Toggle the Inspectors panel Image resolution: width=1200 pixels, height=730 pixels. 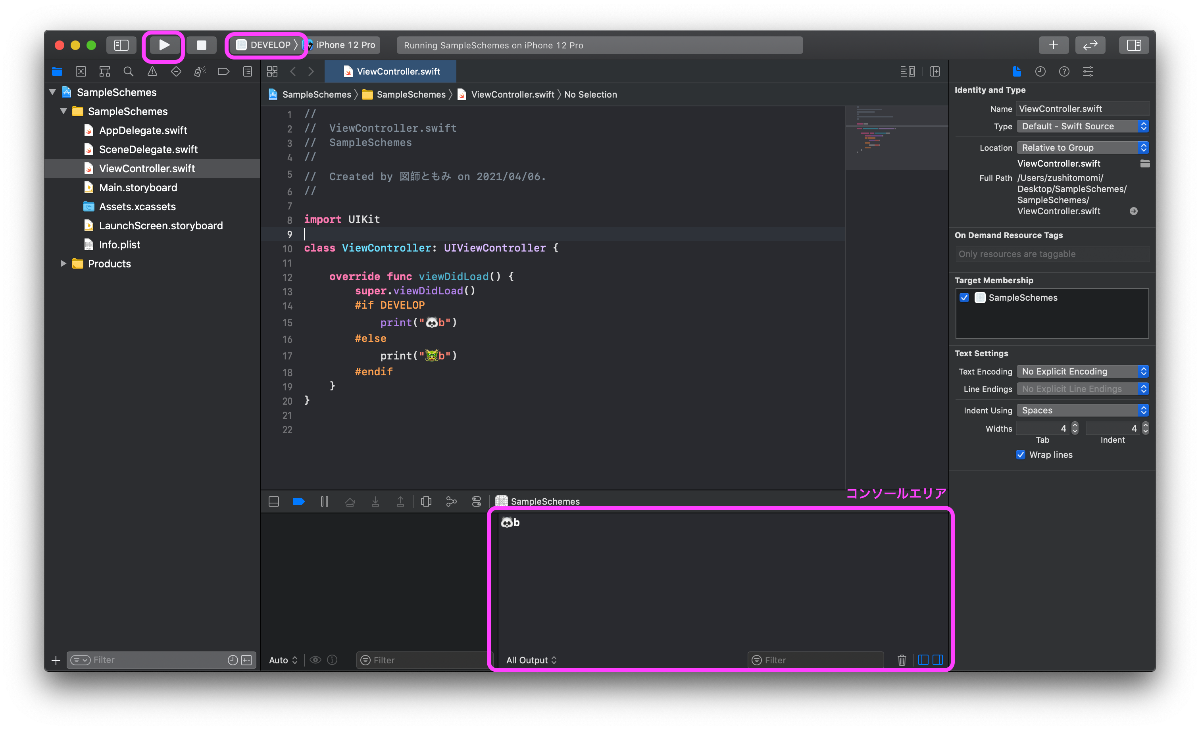(1134, 45)
